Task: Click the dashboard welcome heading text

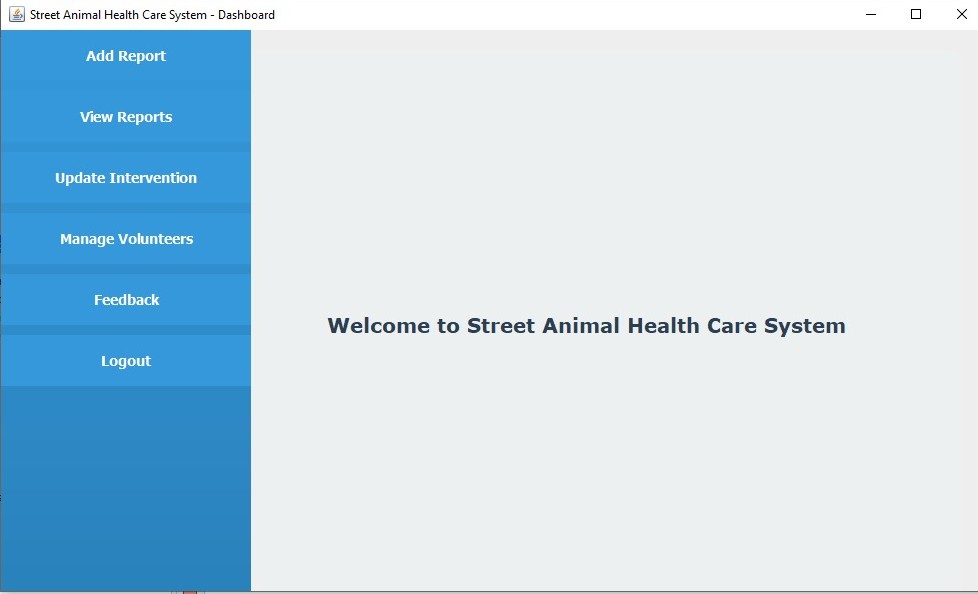Action: pyautogui.click(x=586, y=325)
